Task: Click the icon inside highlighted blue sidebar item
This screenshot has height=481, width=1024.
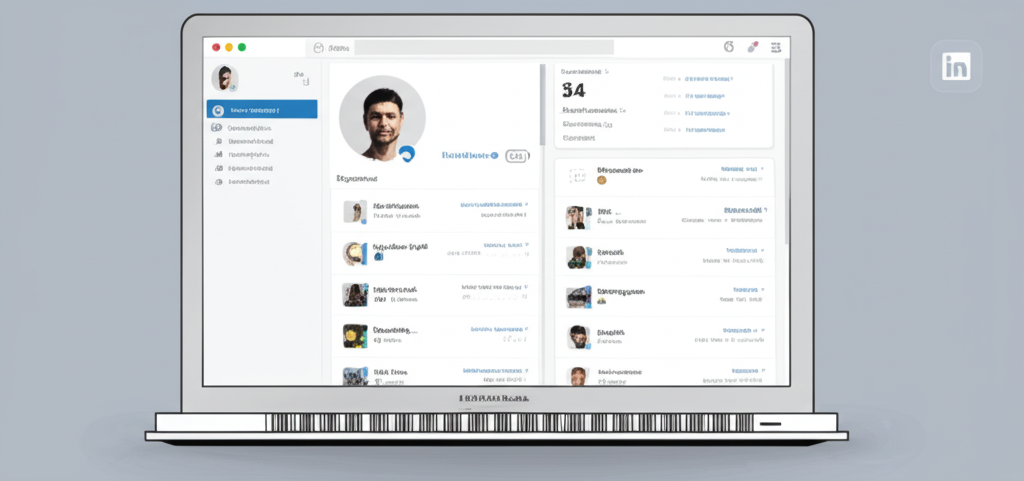Action: 217,110
